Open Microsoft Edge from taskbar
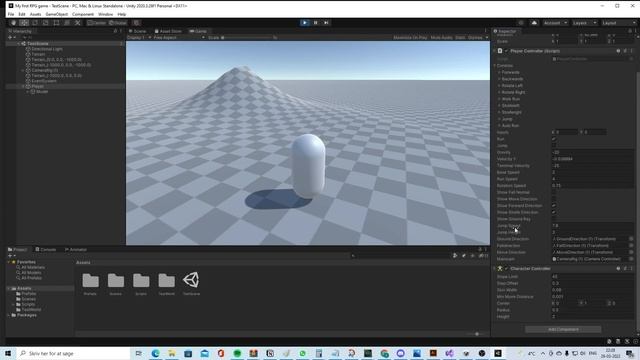640x360 pixels. pyautogui.click(x=156, y=353)
